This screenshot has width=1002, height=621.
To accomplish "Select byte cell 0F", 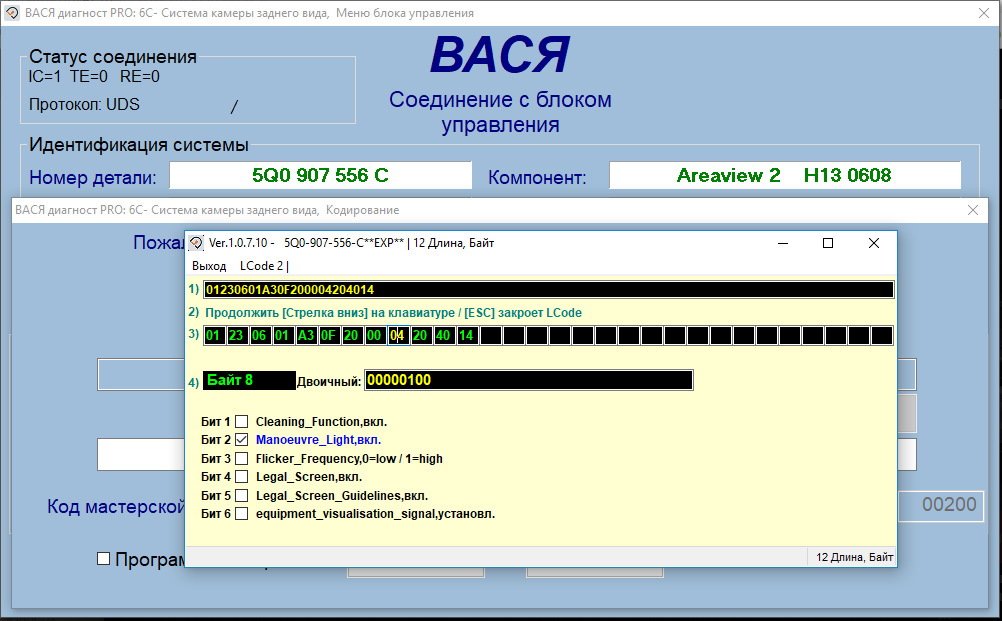I will 329,335.
